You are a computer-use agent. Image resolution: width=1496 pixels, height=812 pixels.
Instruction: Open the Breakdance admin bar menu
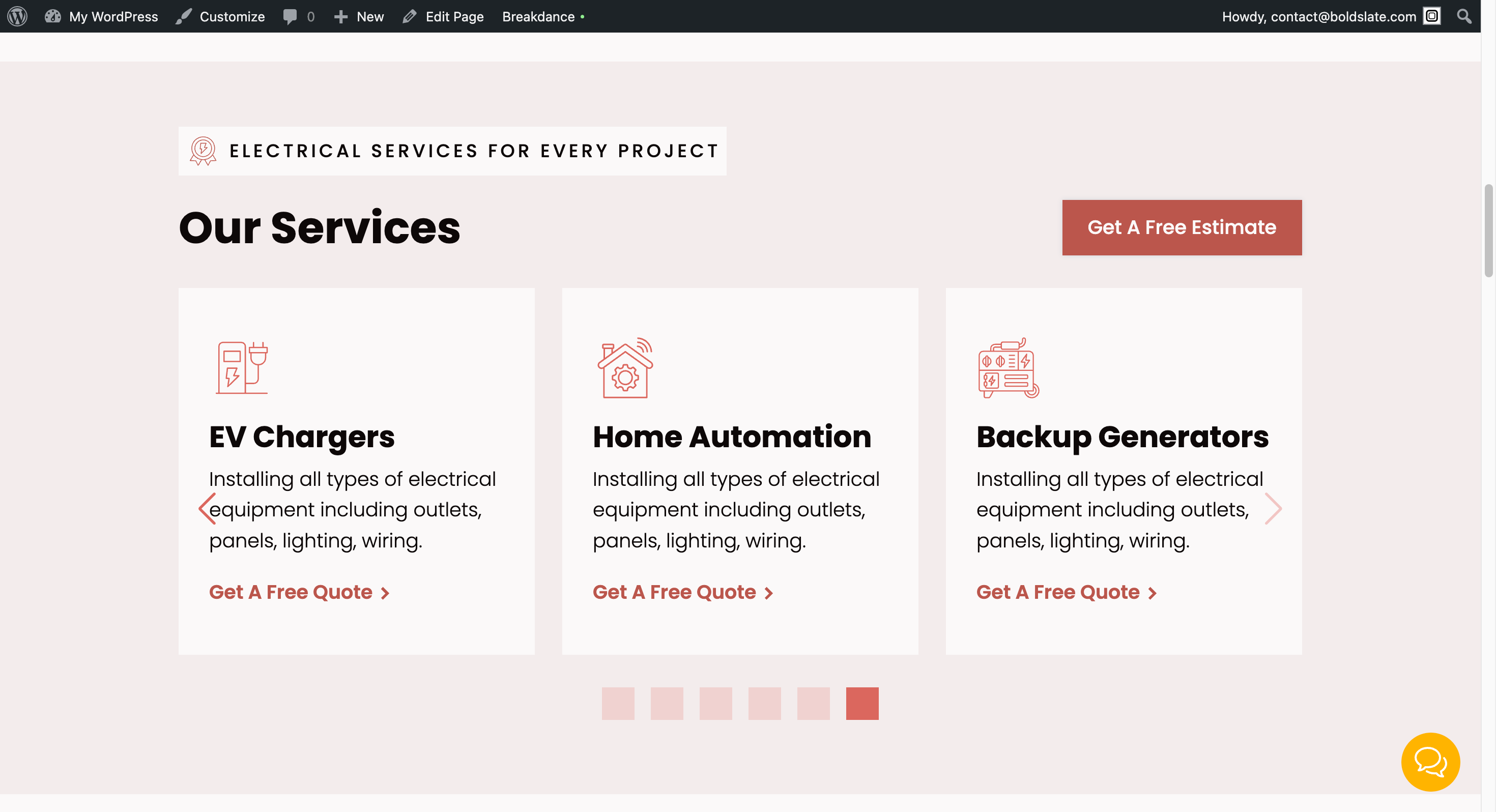(538, 16)
